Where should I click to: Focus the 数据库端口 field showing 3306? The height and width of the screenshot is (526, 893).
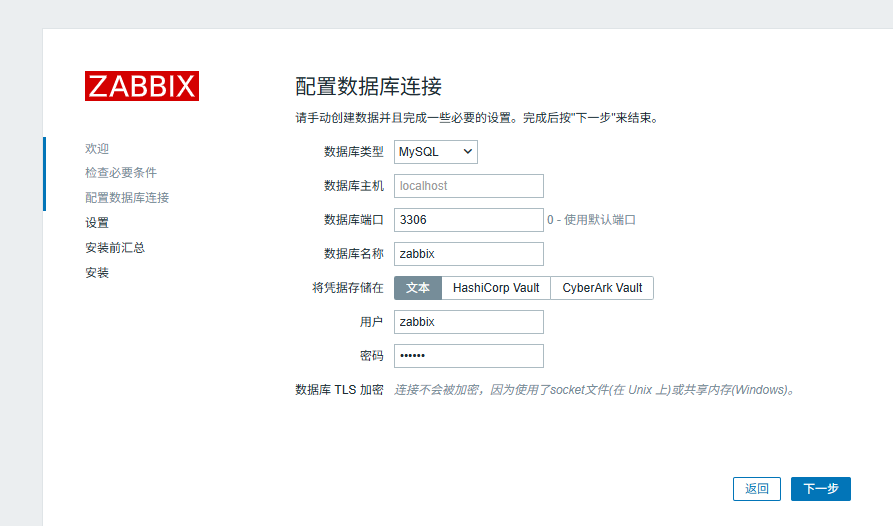[469, 220]
